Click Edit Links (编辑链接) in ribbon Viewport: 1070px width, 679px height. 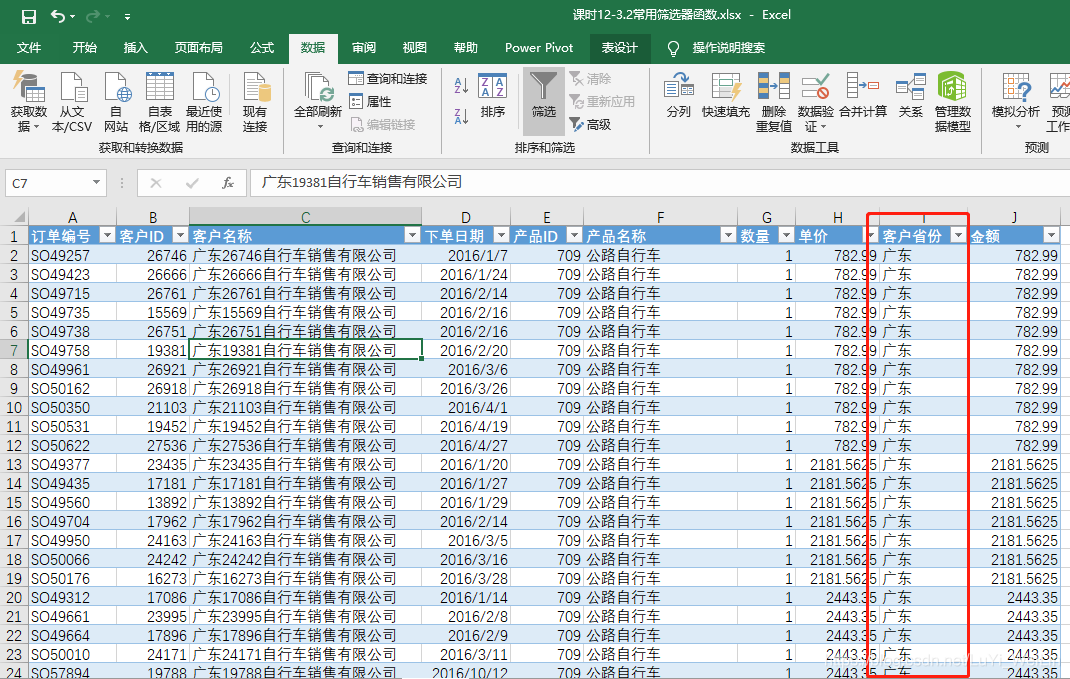coord(382,124)
